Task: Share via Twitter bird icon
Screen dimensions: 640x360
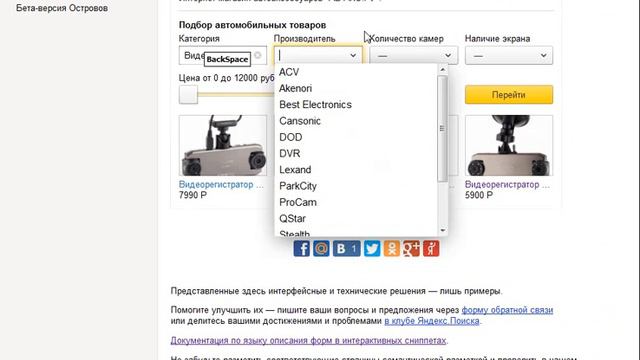Action: tap(372, 248)
